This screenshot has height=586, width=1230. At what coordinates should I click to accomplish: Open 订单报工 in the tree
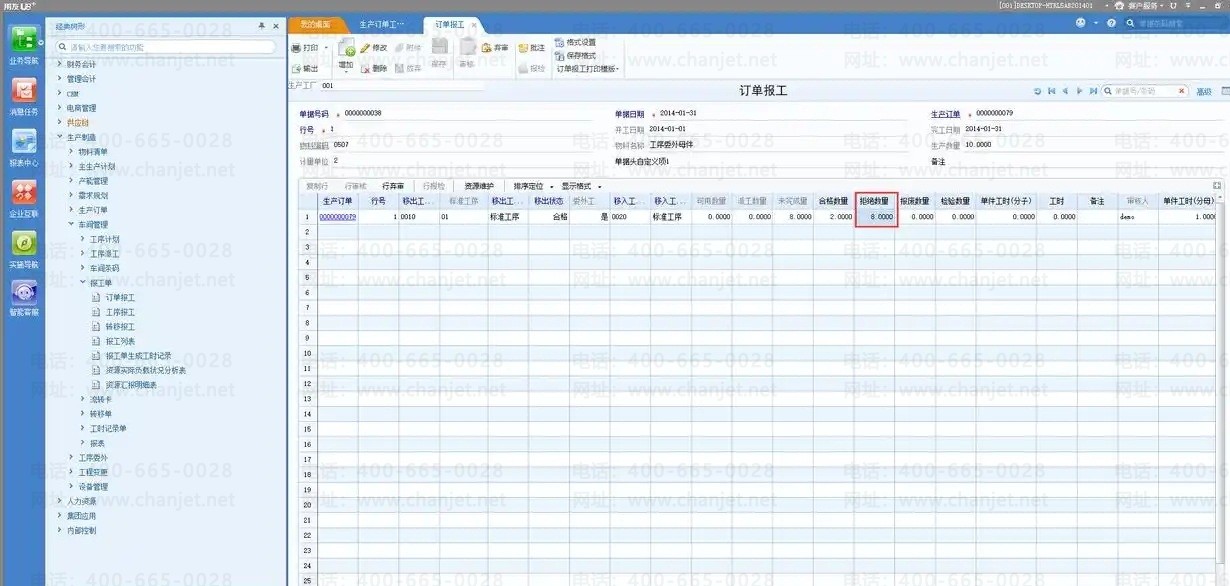120,298
